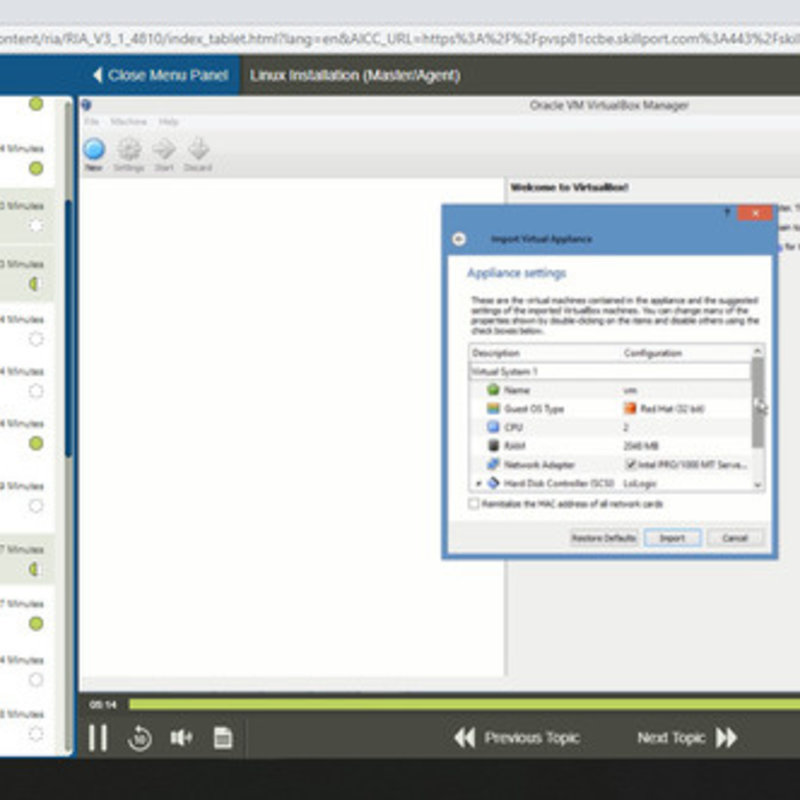Select the CPU row
Viewport: 800px width, 800px height.
(x=610, y=427)
